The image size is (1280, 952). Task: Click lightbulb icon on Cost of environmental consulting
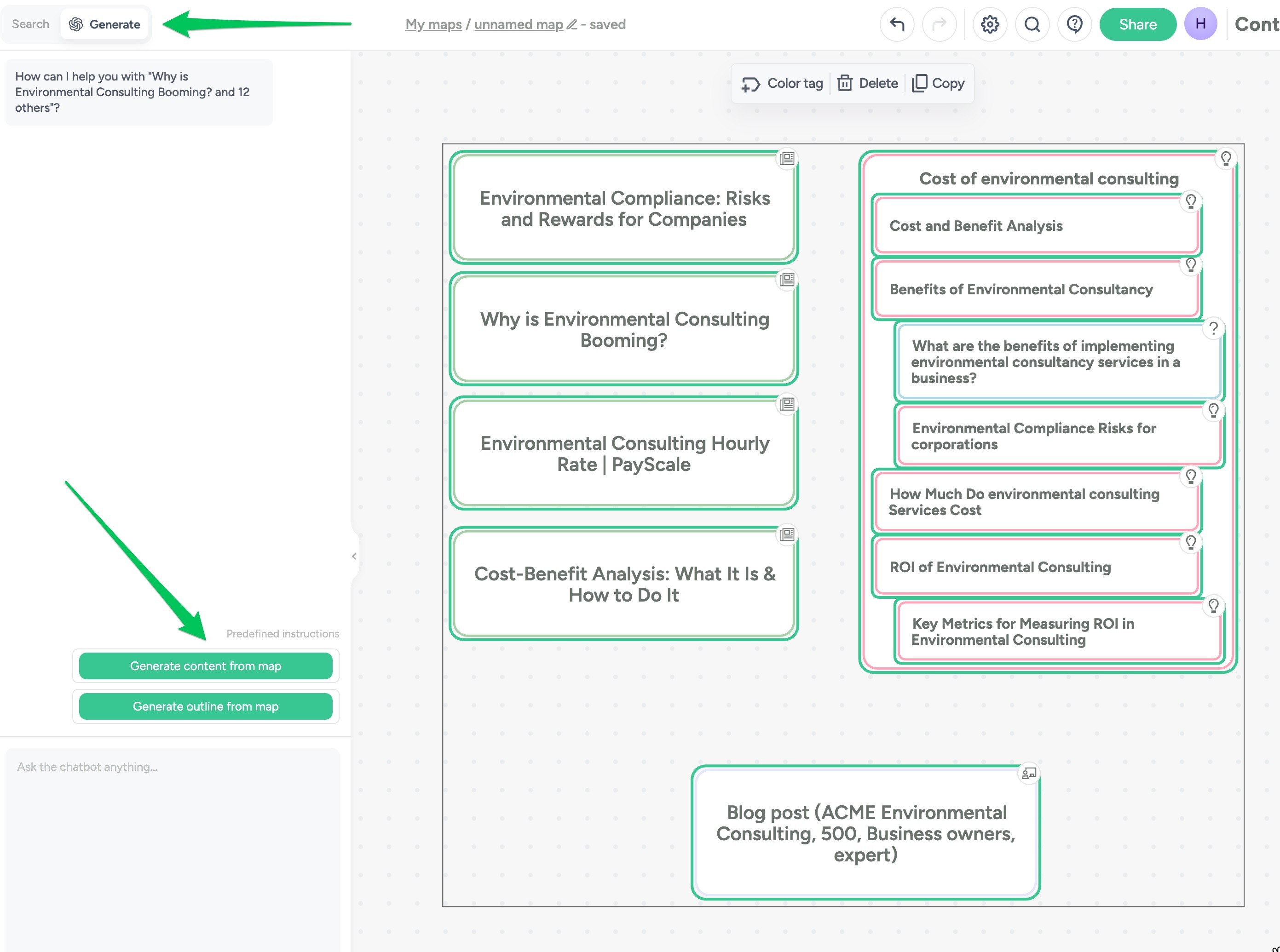(1226, 159)
